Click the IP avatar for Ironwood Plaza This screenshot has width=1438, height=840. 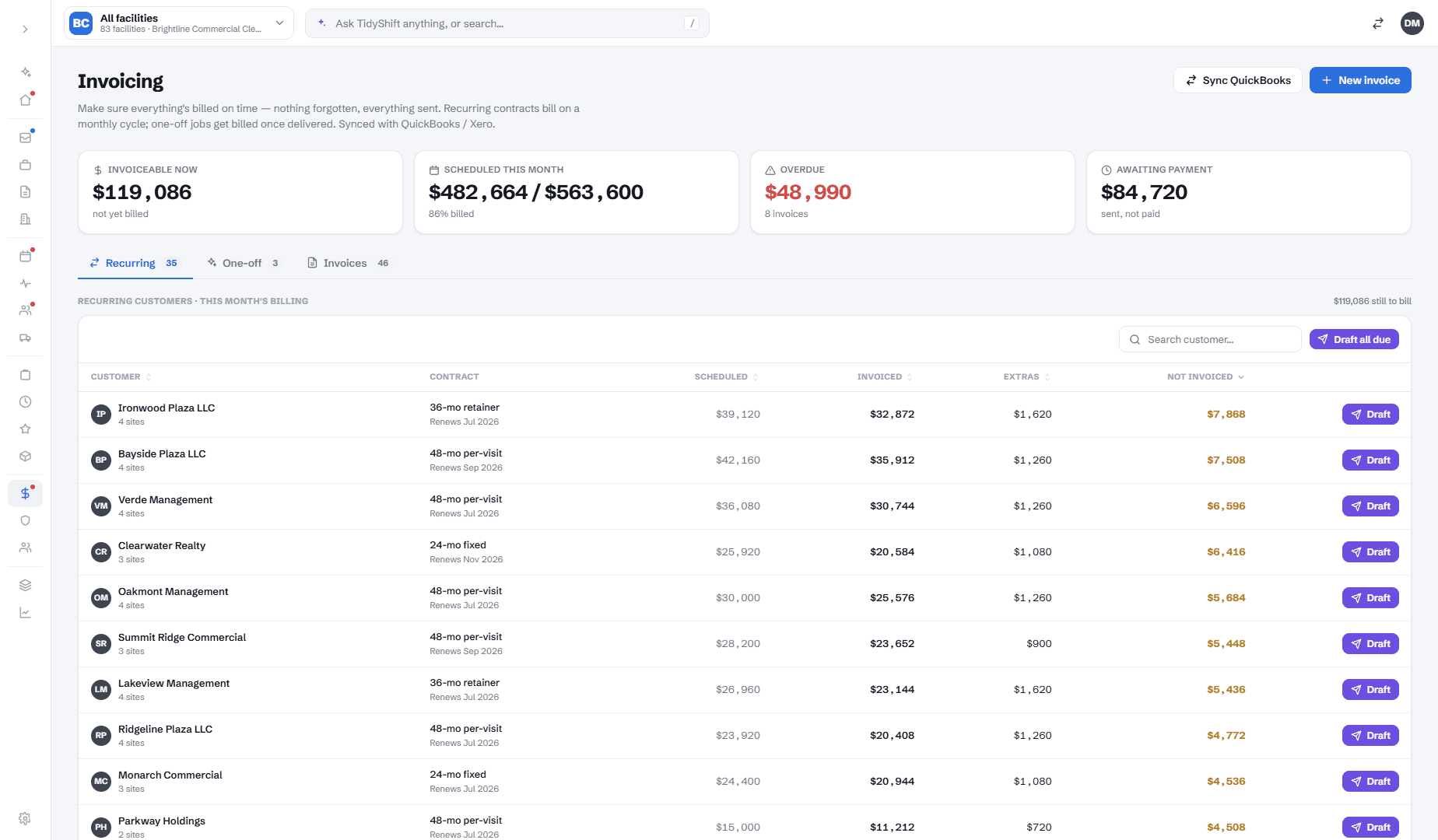101,415
